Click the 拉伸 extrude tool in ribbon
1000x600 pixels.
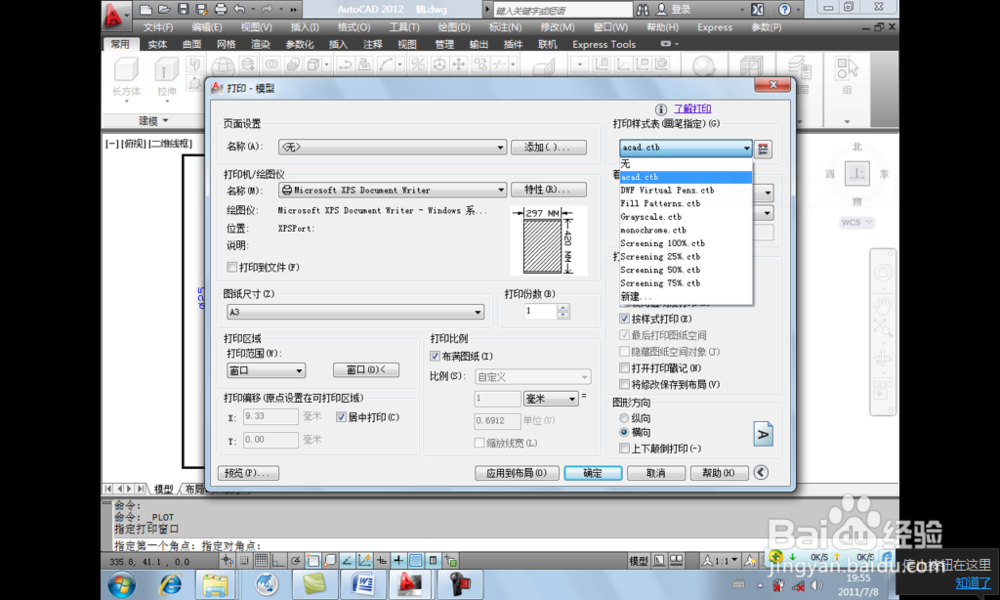click(166, 77)
